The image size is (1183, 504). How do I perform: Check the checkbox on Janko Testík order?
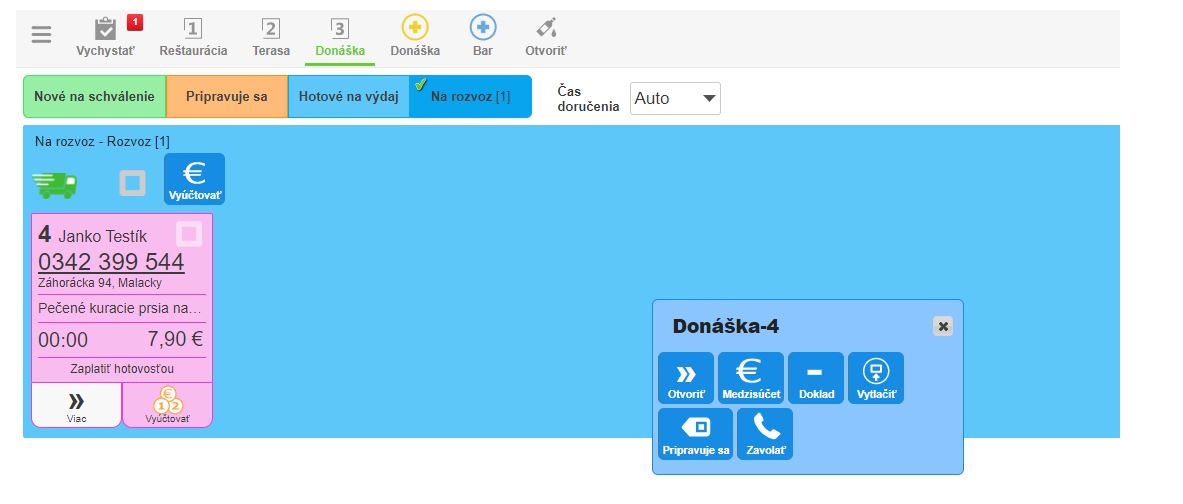coord(189,234)
